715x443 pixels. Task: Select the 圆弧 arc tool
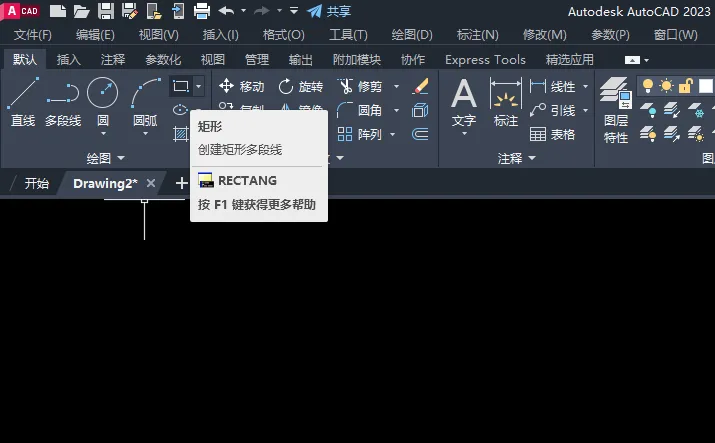point(145,102)
